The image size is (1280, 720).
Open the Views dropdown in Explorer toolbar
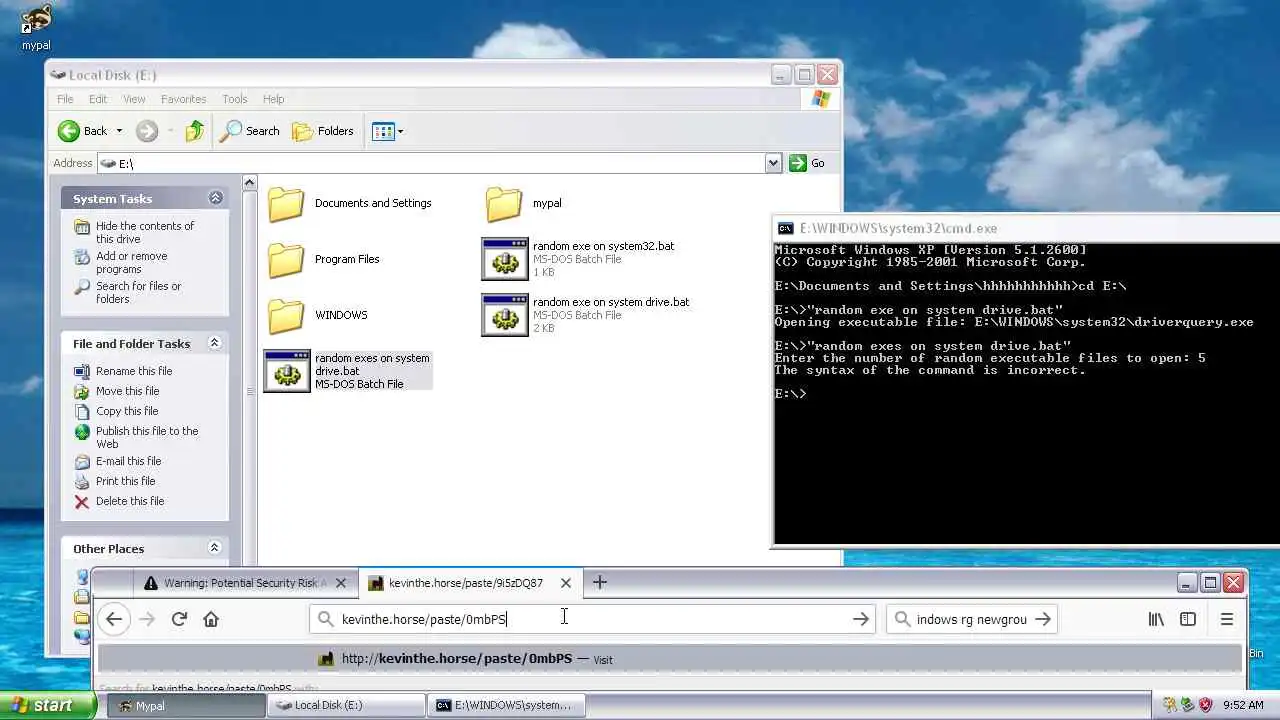(388, 131)
